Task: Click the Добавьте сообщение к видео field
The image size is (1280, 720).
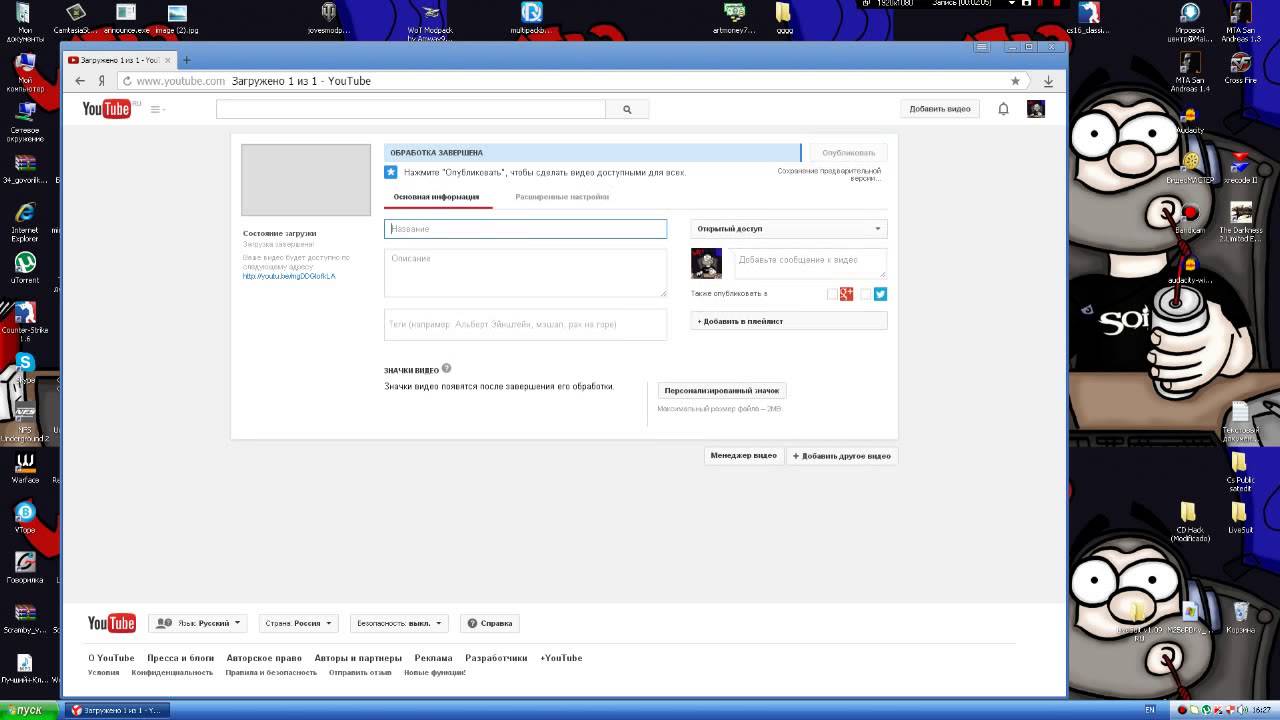Action: point(809,263)
